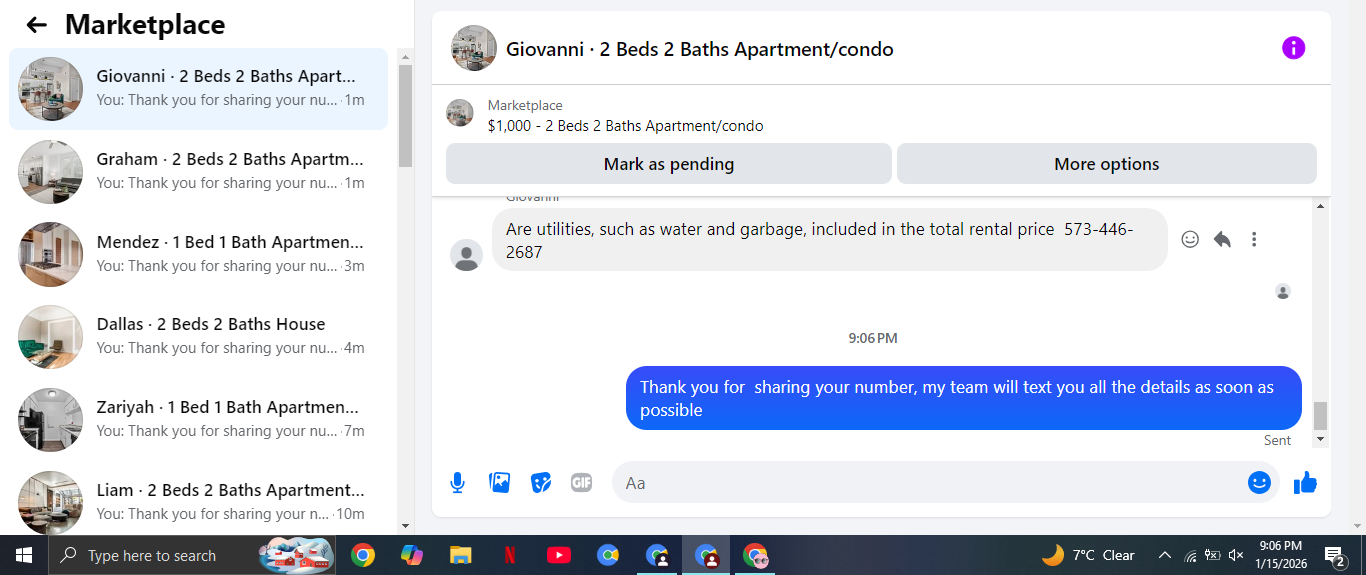Attach a photo using the image icon

tap(499, 483)
